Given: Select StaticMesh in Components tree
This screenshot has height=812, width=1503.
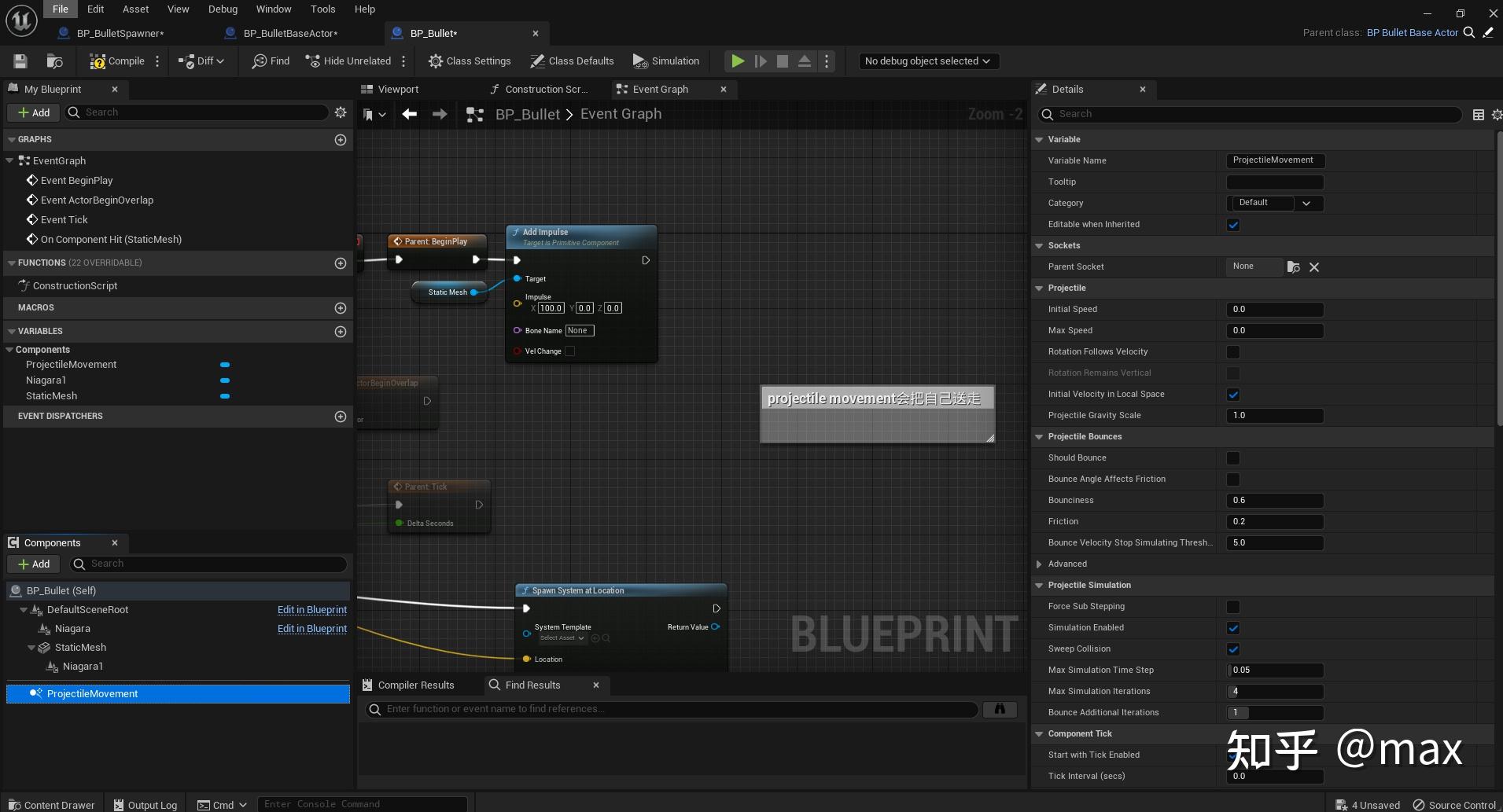Looking at the screenshot, I should [x=80, y=648].
